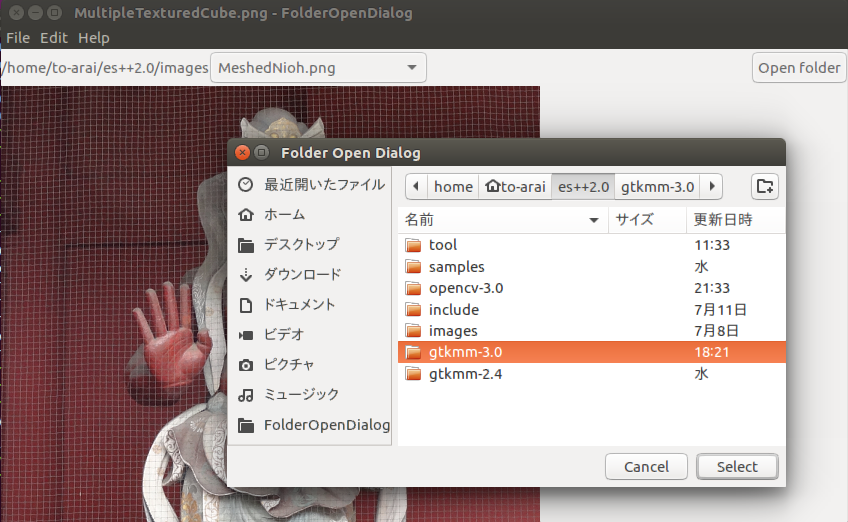Screen dimensions: 848x522
Task: Click the path bar left arrow
Action: tap(416, 187)
